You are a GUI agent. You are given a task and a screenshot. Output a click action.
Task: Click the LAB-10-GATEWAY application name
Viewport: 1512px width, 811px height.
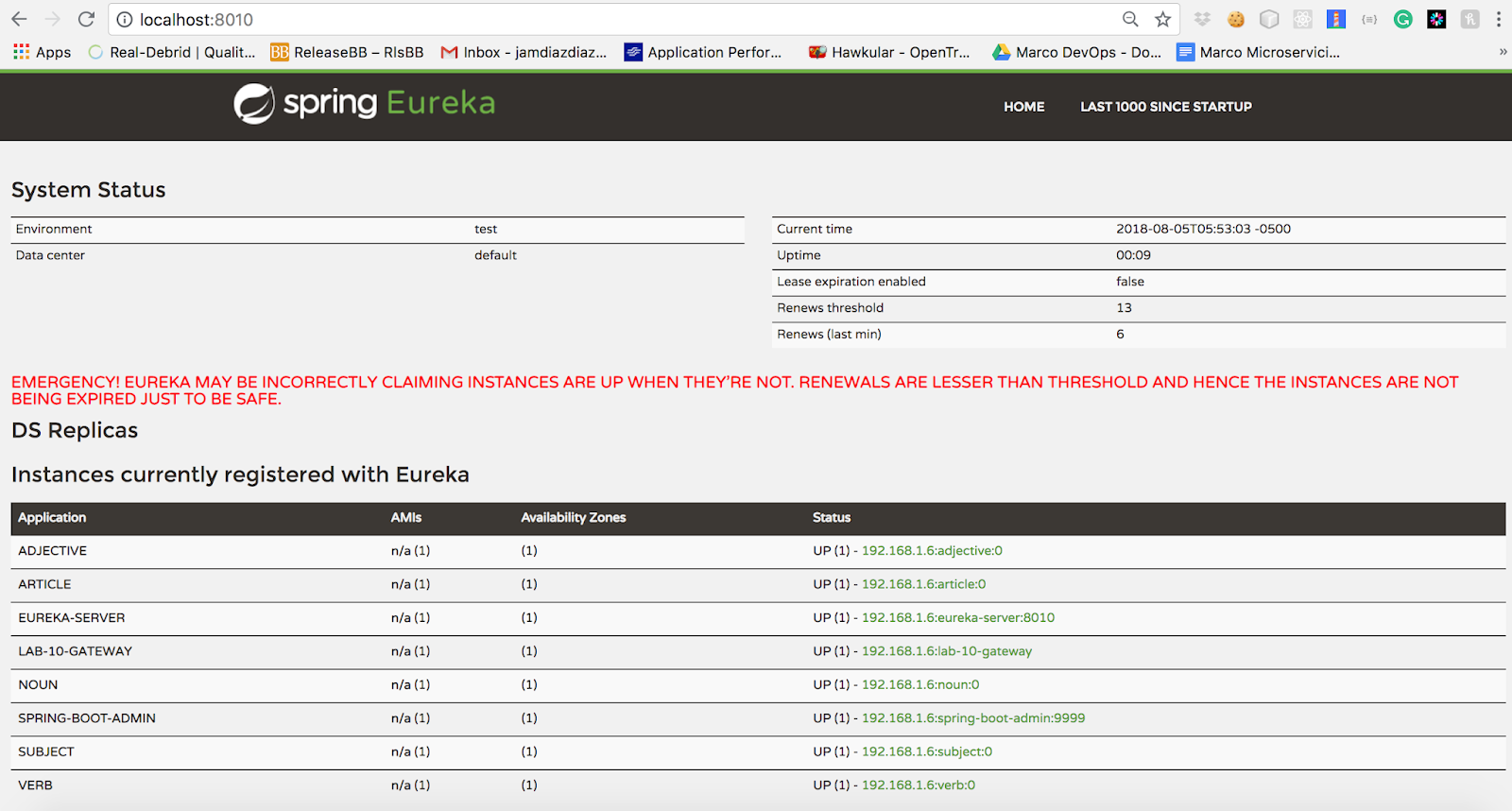(76, 651)
